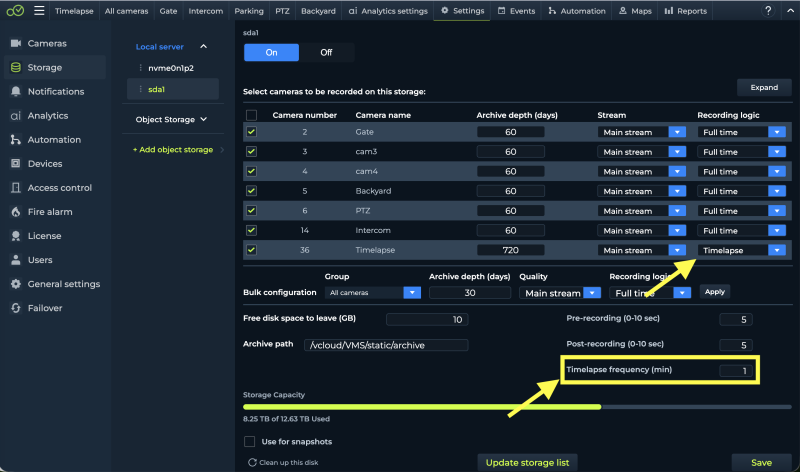Viewport: 800px width, 472px height.
Task: Uncheck the Backyard camera checkbox
Action: click(252, 191)
